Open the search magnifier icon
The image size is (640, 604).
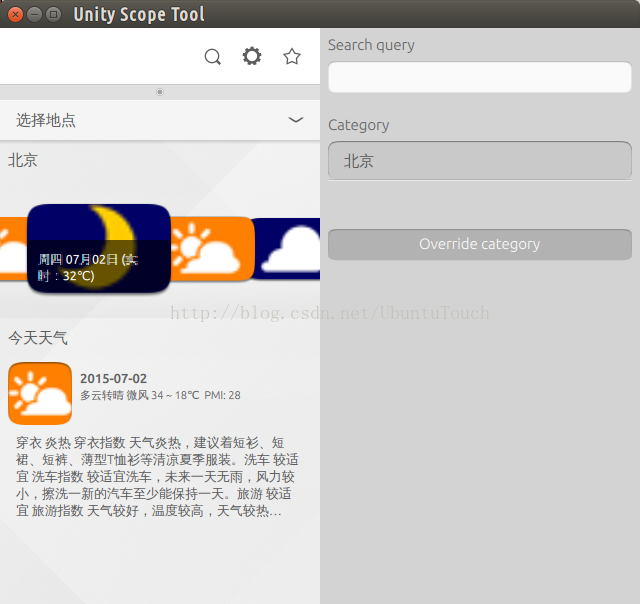click(x=213, y=57)
